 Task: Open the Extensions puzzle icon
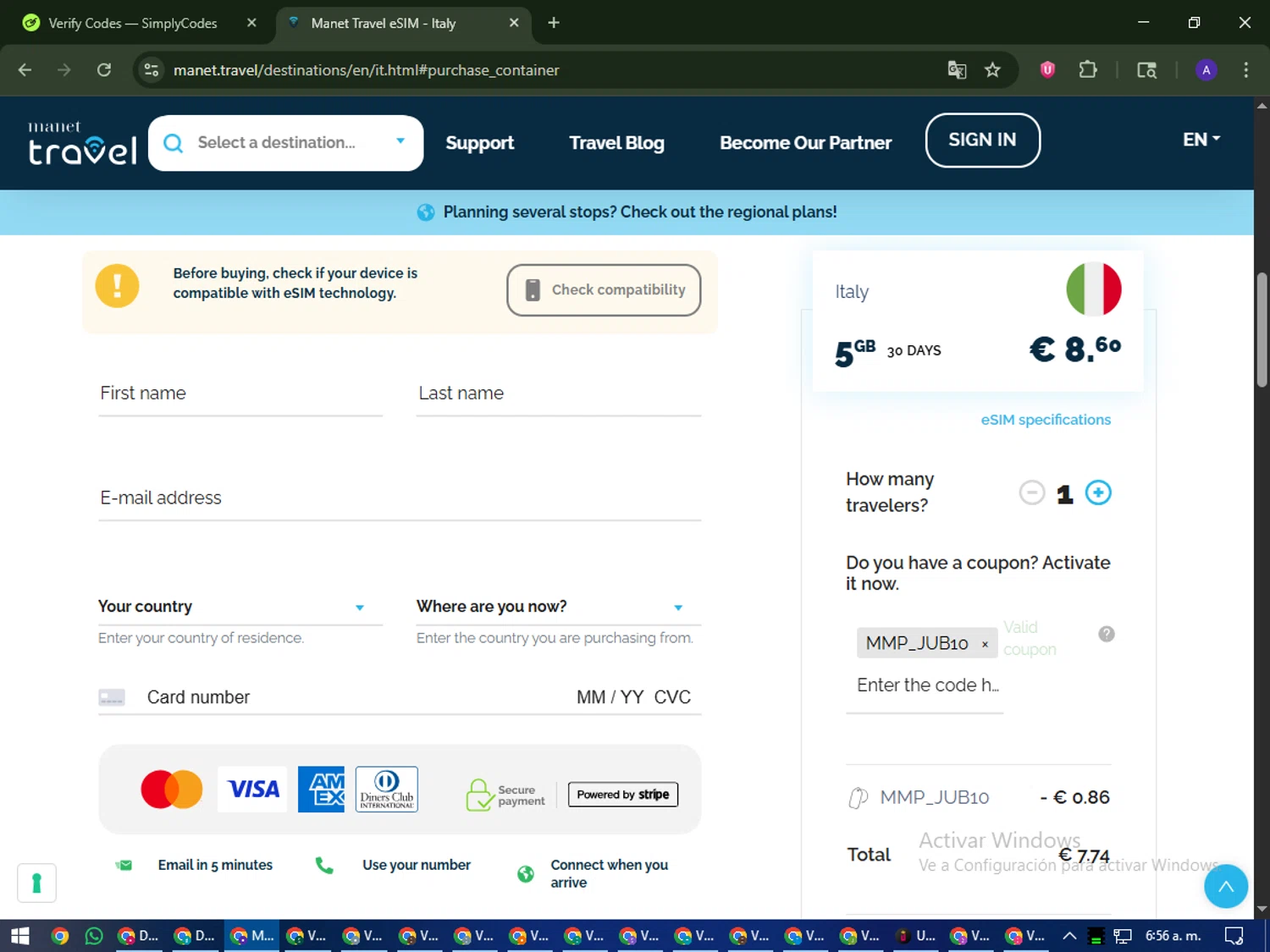[1088, 69]
